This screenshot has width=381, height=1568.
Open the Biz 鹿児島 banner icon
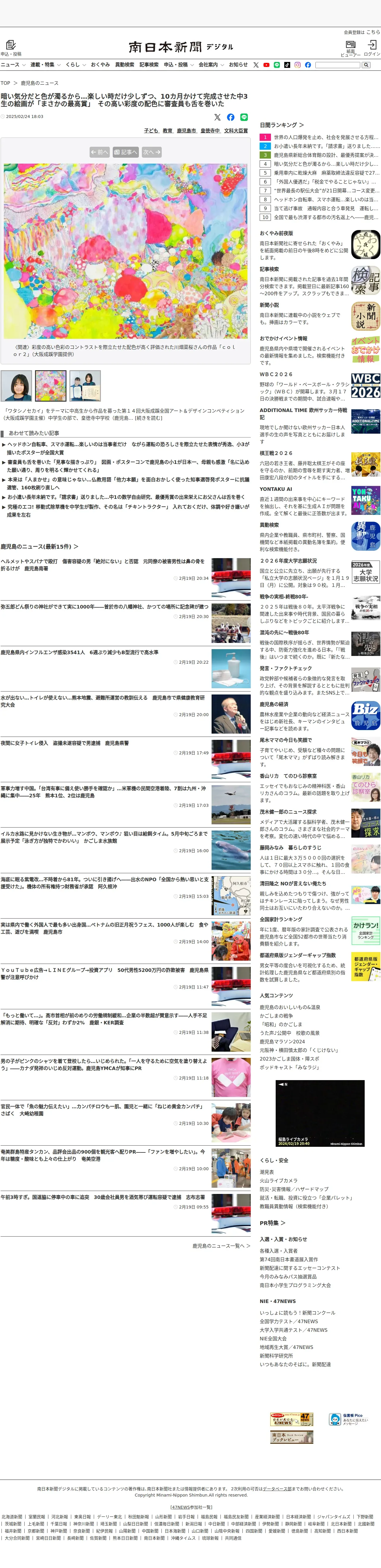point(366,715)
